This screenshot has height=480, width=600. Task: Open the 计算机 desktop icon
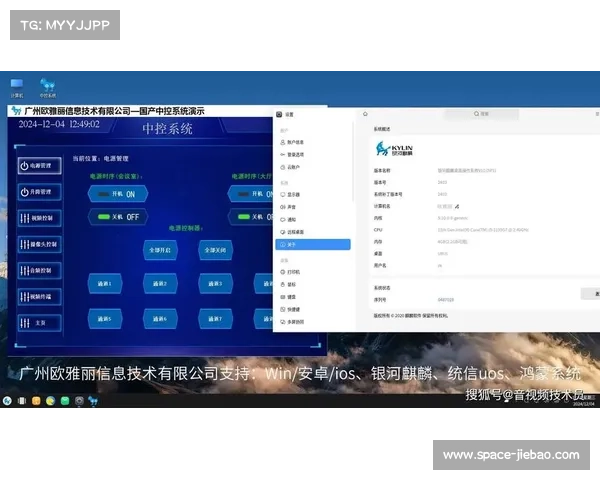pos(17,88)
